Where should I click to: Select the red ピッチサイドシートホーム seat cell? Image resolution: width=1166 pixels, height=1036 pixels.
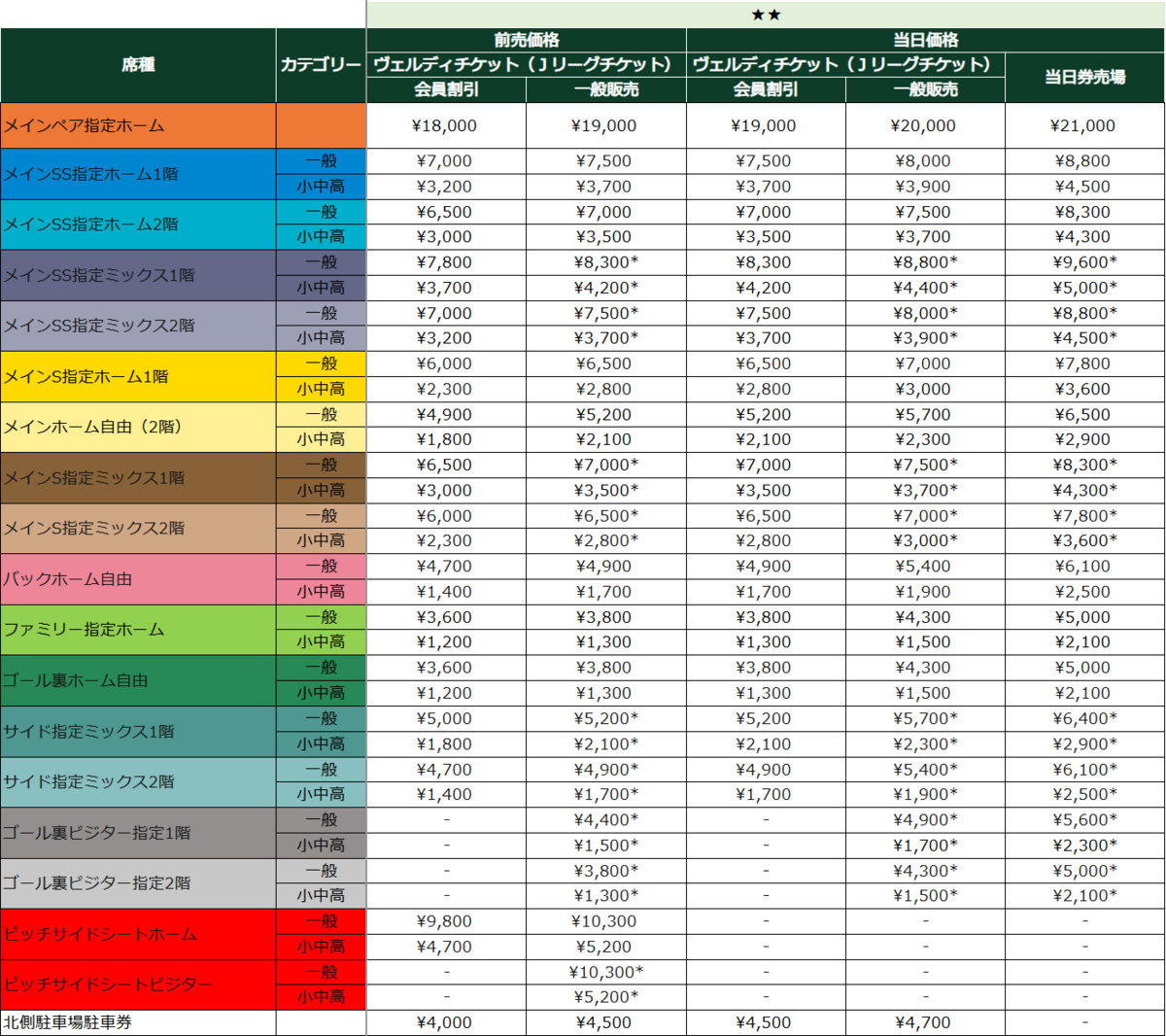[138, 934]
